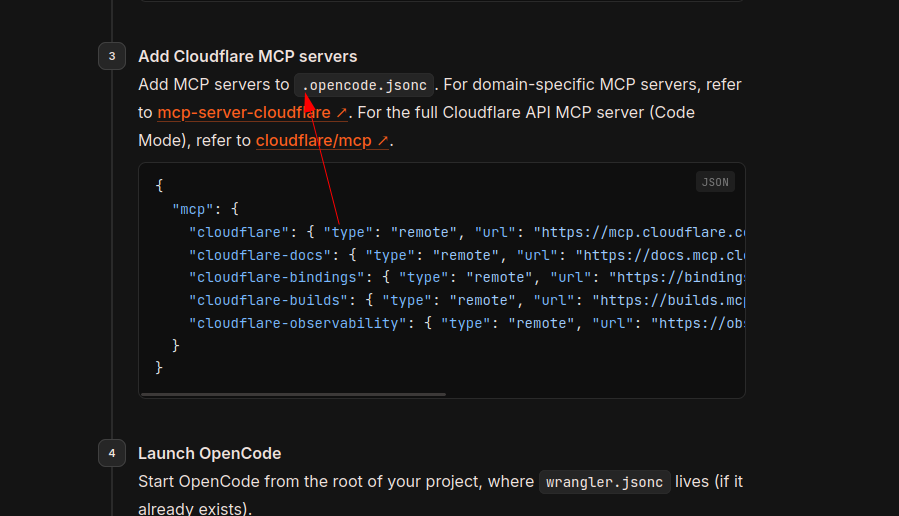
Task: Click external-link arrow icon after mcp-server-cloudflare
Action: [x=341, y=113]
